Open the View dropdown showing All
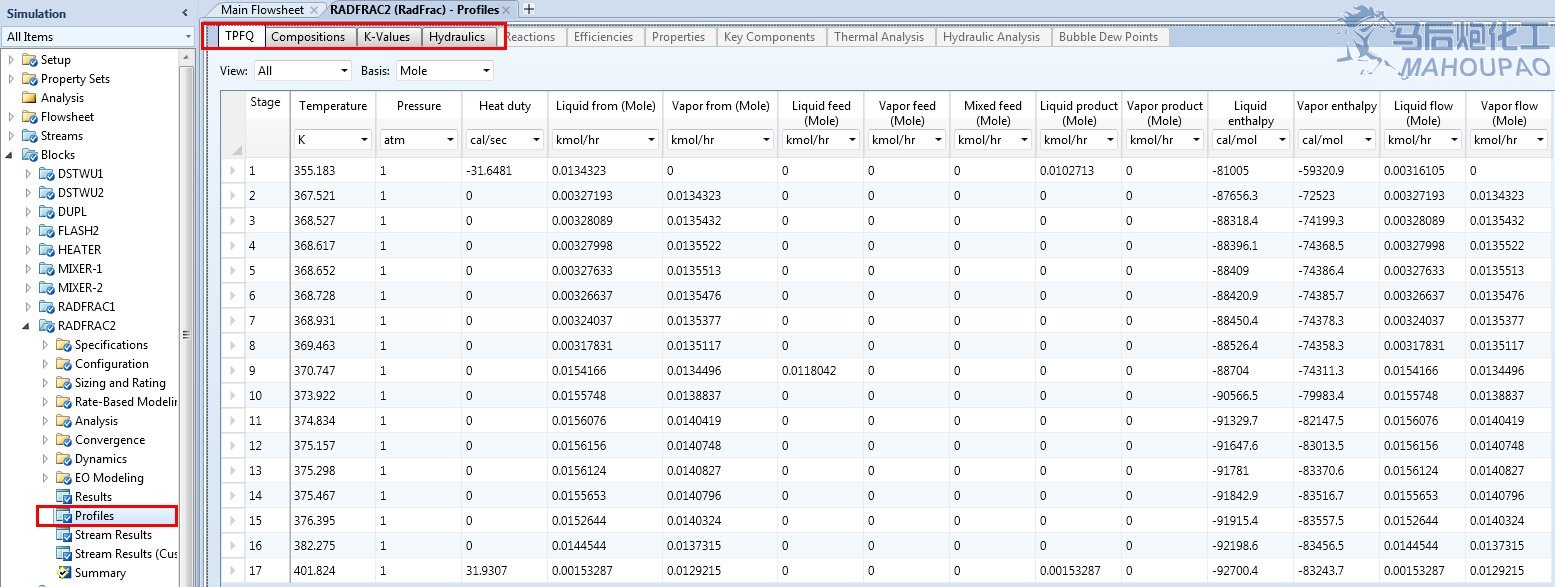Viewport: 1555px width, 587px height. [302, 71]
